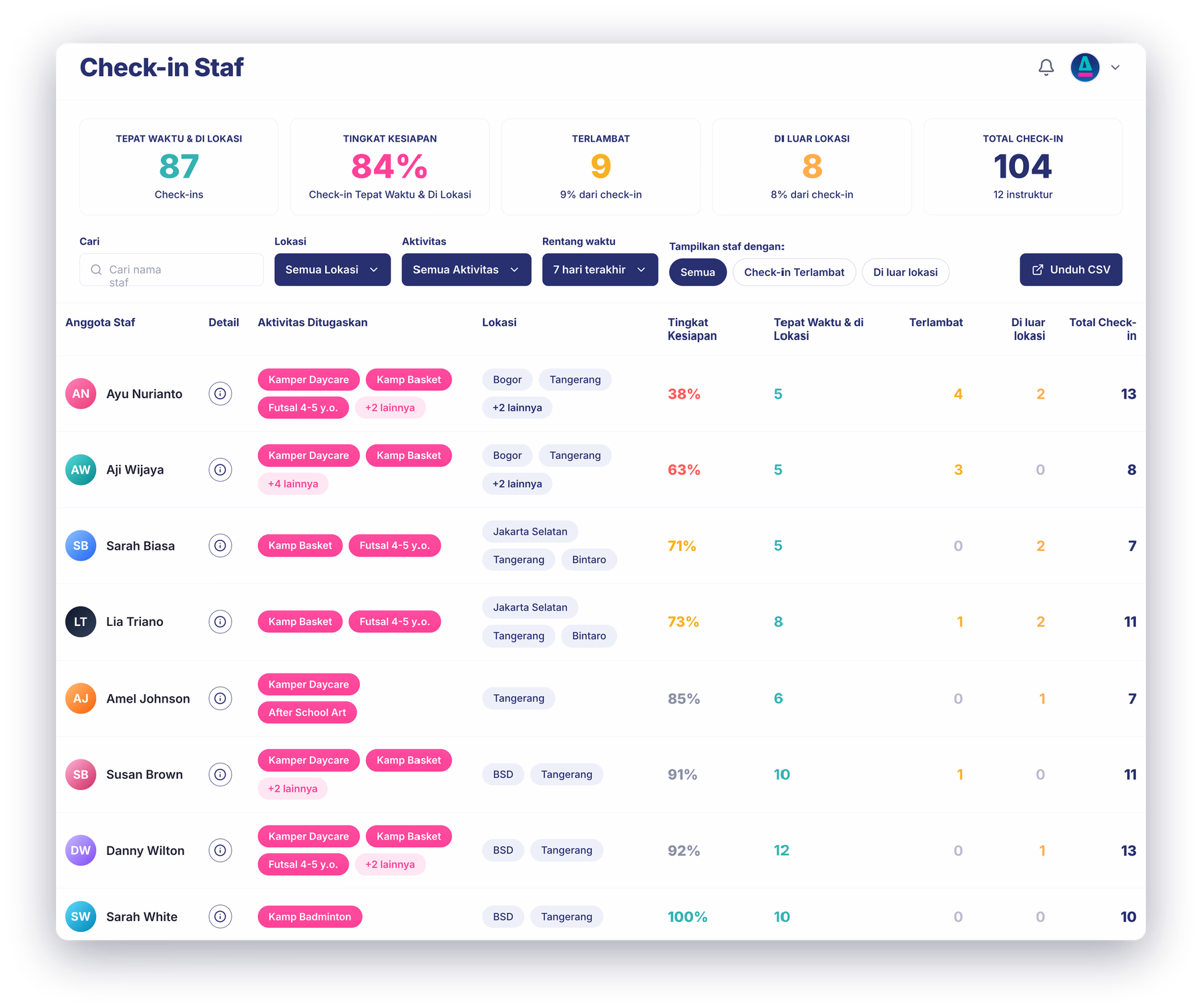Select the Semua staff filter
Image resolution: width=1202 pixels, height=1008 pixels.
(698, 272)
